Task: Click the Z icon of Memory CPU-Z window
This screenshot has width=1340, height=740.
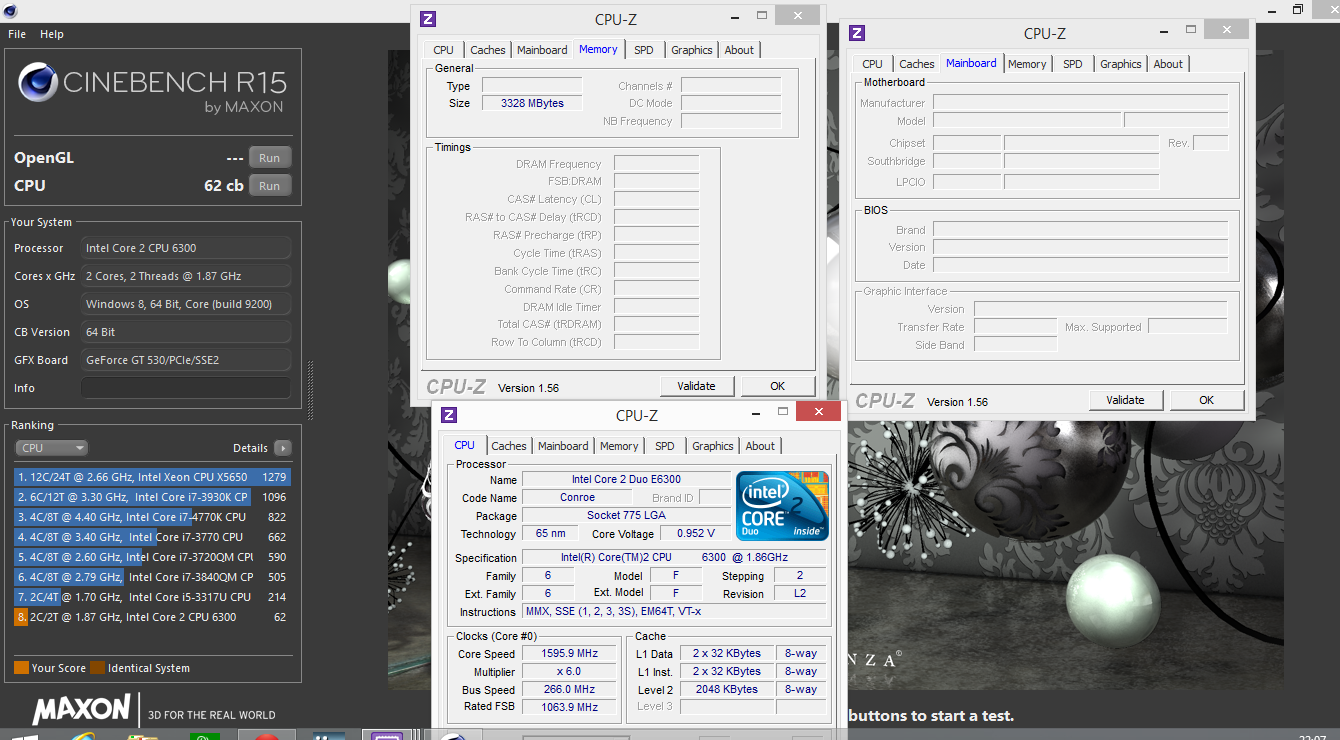Action: point(428,18)
